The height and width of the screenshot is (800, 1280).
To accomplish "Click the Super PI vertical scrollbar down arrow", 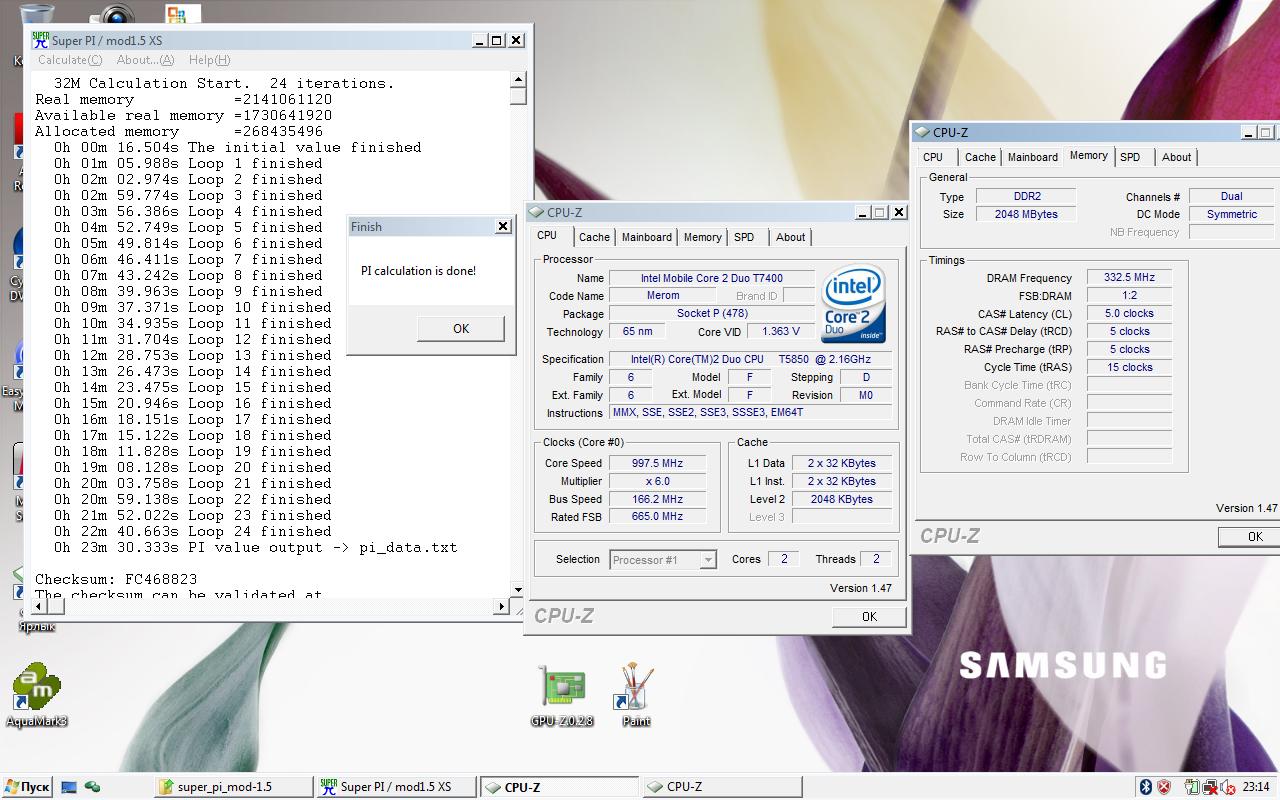I will click(518, 590).
